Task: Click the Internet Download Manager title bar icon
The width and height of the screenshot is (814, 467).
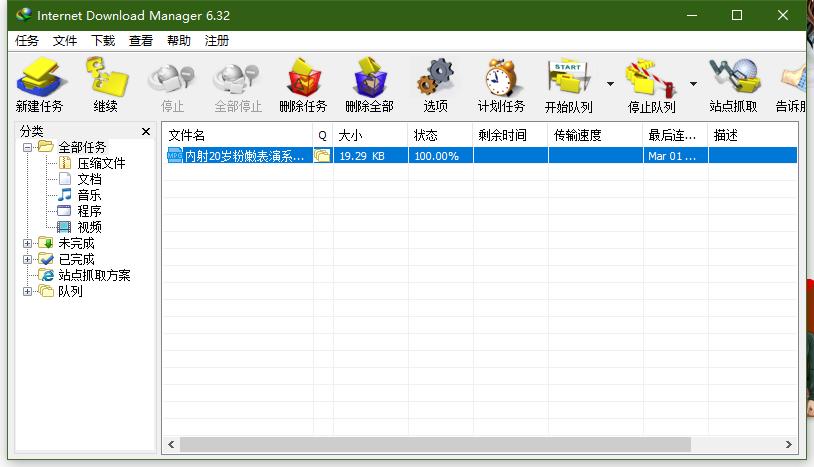Action: (23, 15)
